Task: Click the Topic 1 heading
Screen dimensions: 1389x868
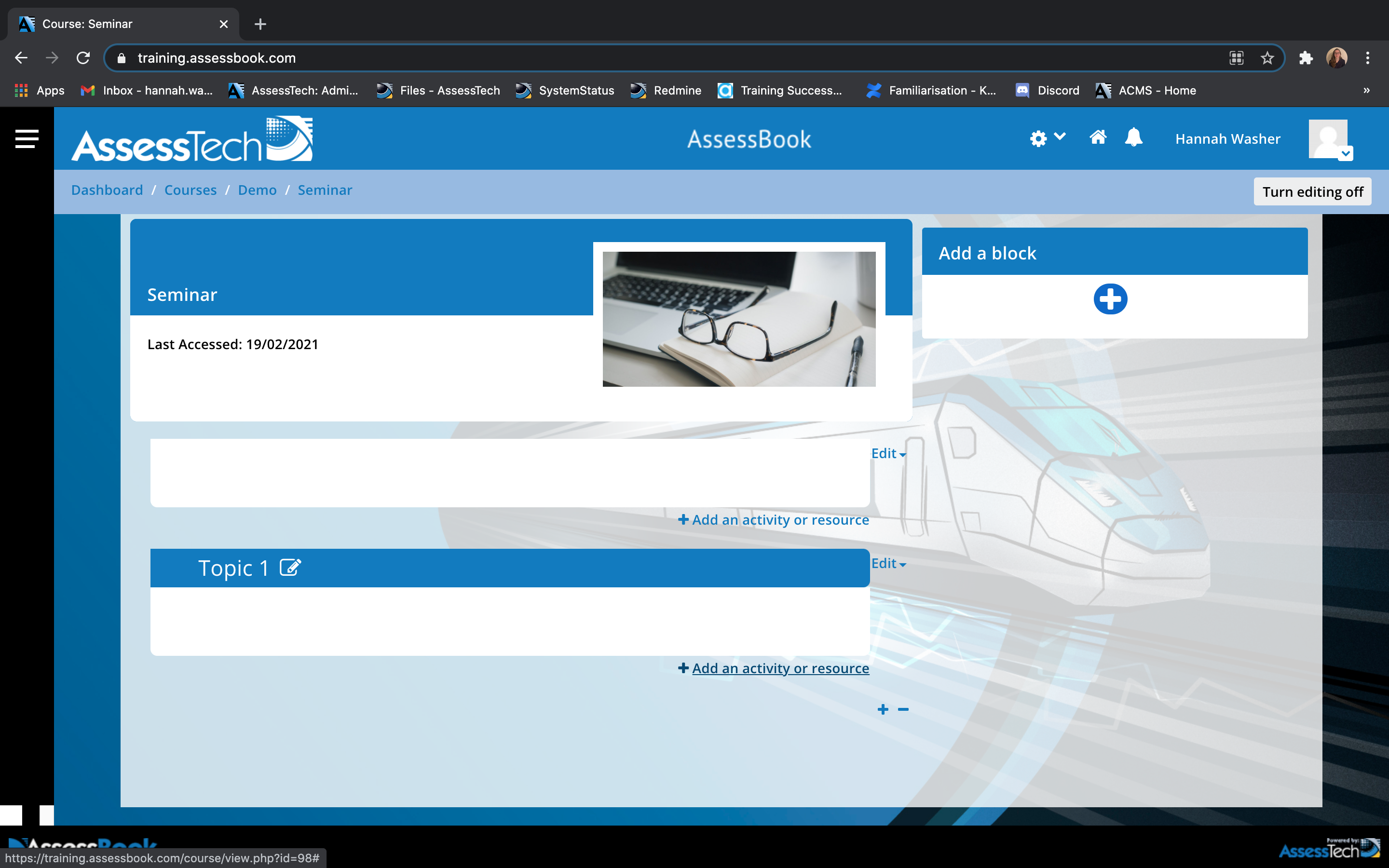Action: pos(233,568)
